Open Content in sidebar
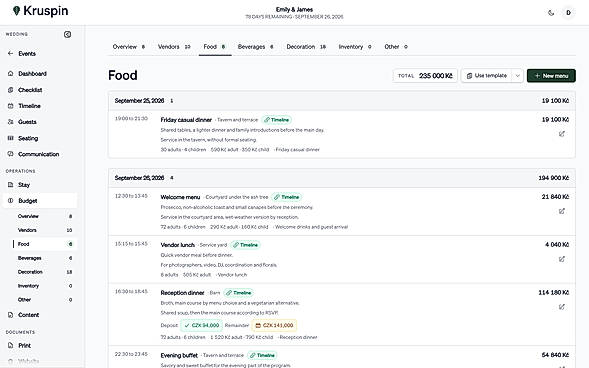The width and height of the screenshot is (589, 368). coord(23,315)
